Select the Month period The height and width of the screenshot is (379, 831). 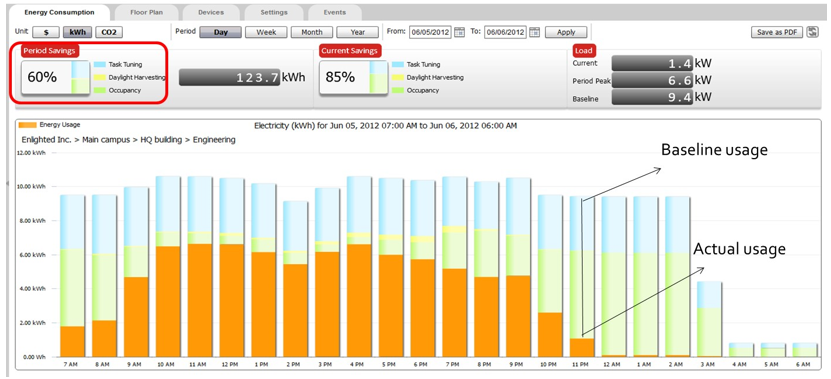312,32
